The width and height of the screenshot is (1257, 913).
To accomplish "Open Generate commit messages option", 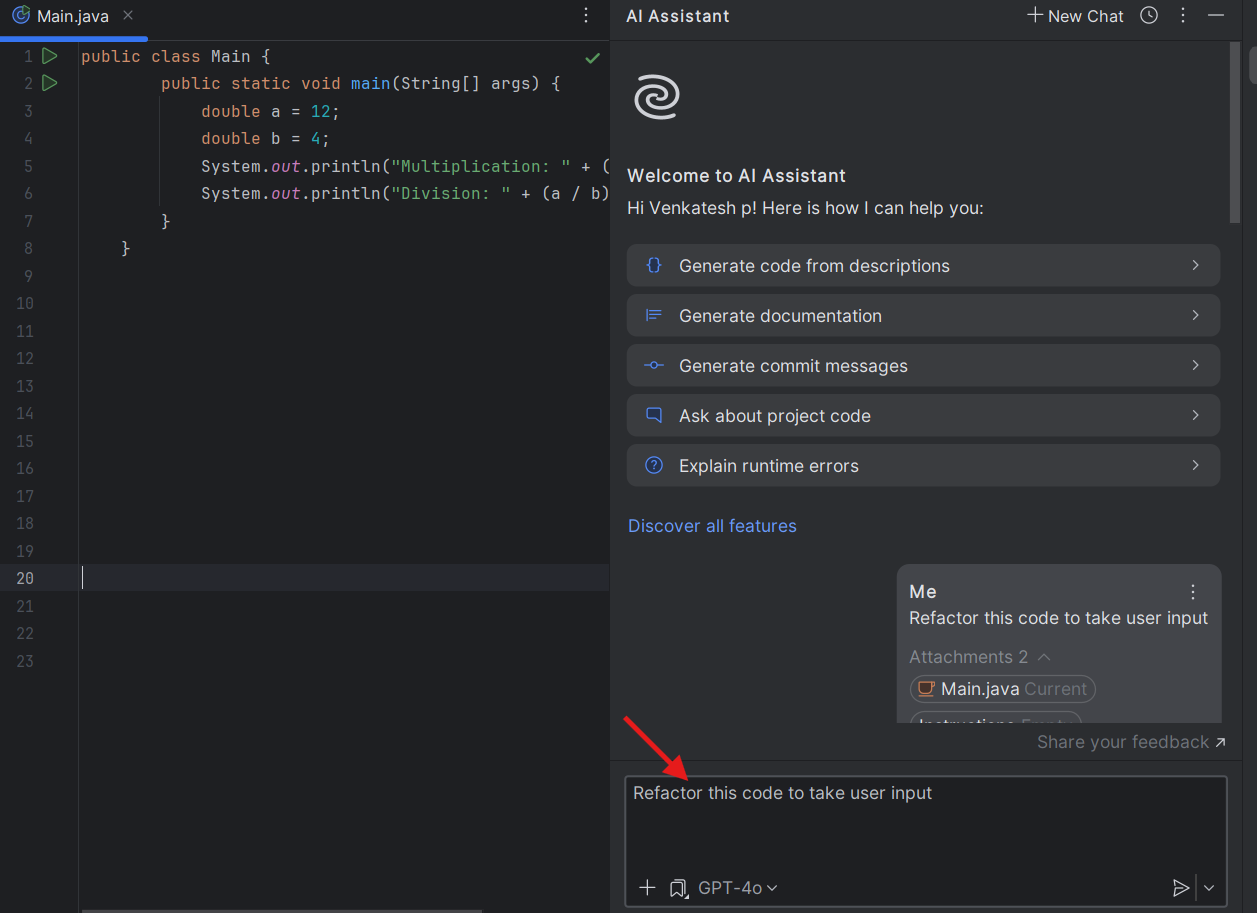I will coord(923,365).
